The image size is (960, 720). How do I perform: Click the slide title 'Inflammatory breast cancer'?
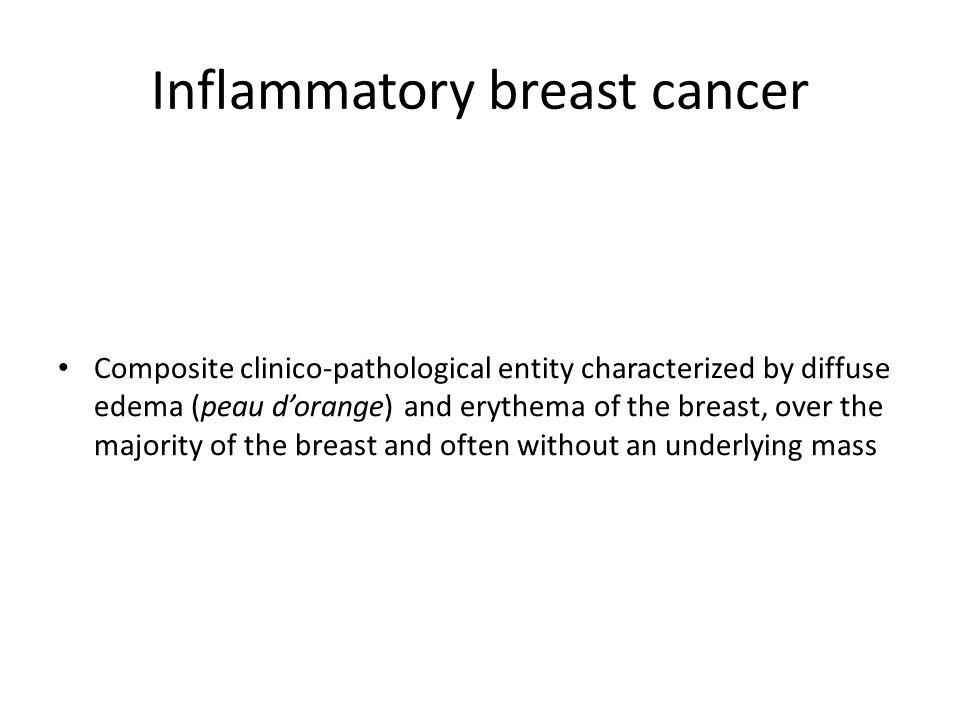(480, 92)
